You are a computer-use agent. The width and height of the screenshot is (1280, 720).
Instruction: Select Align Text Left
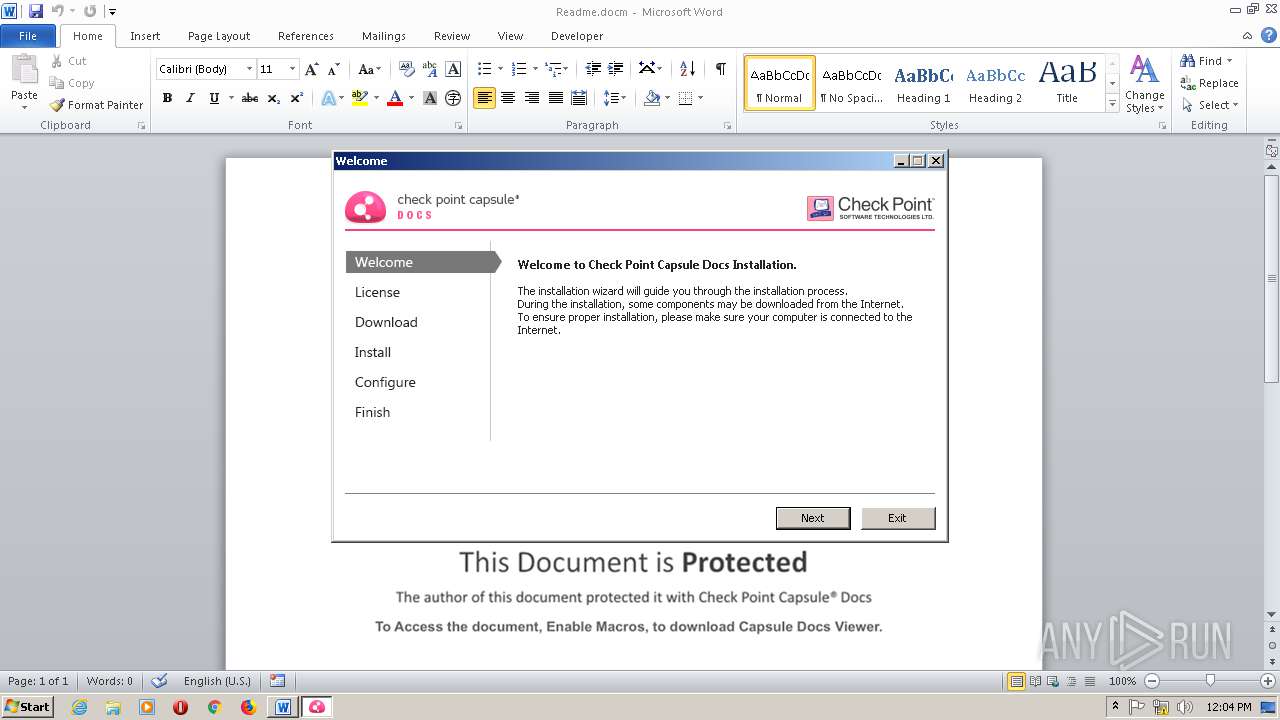point(484,98)
